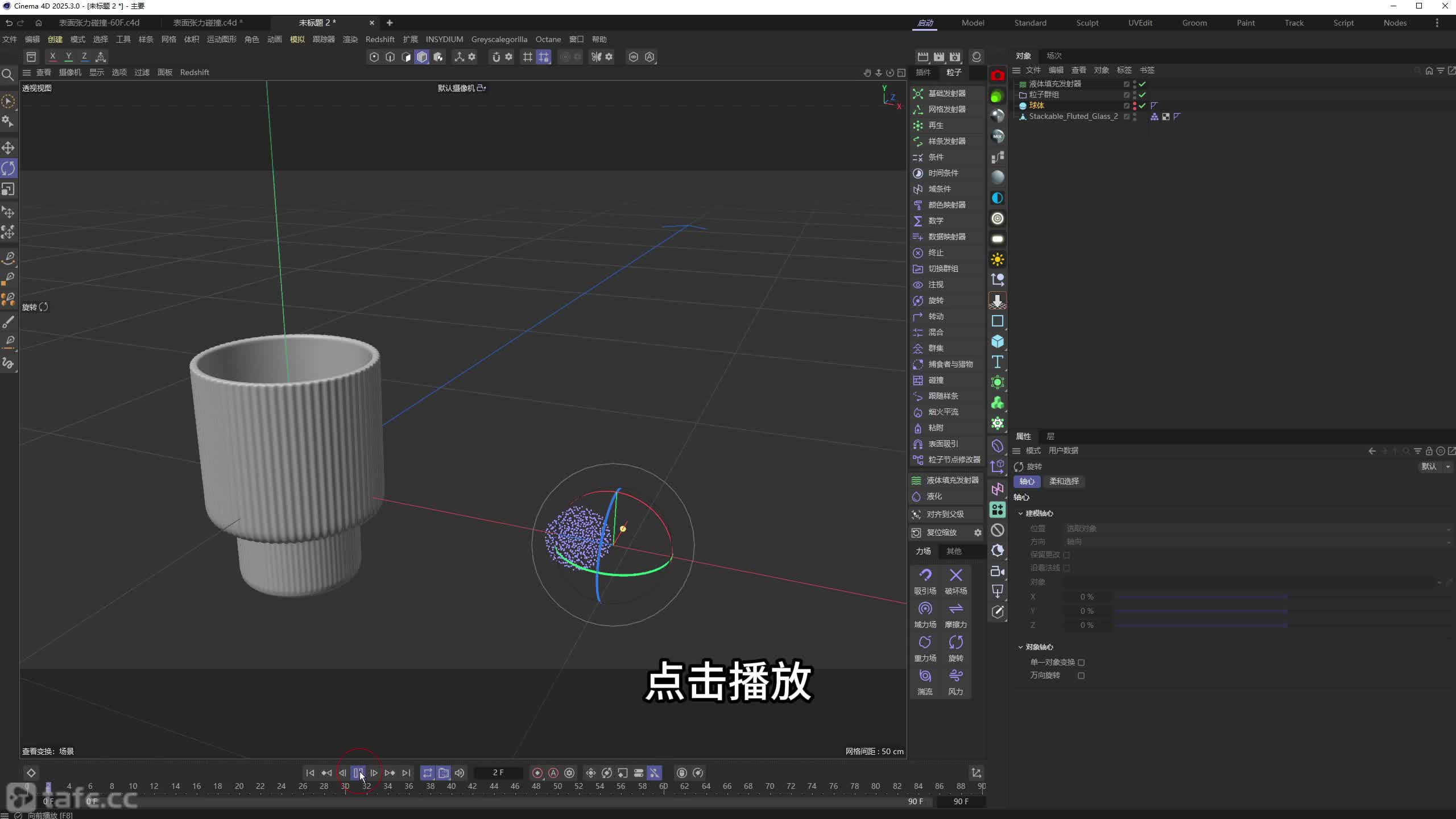Click the current frame field showing 2 F
The height and width of the screenshot is (819, 1456).
pyautogui.click(x=498, y=772)
